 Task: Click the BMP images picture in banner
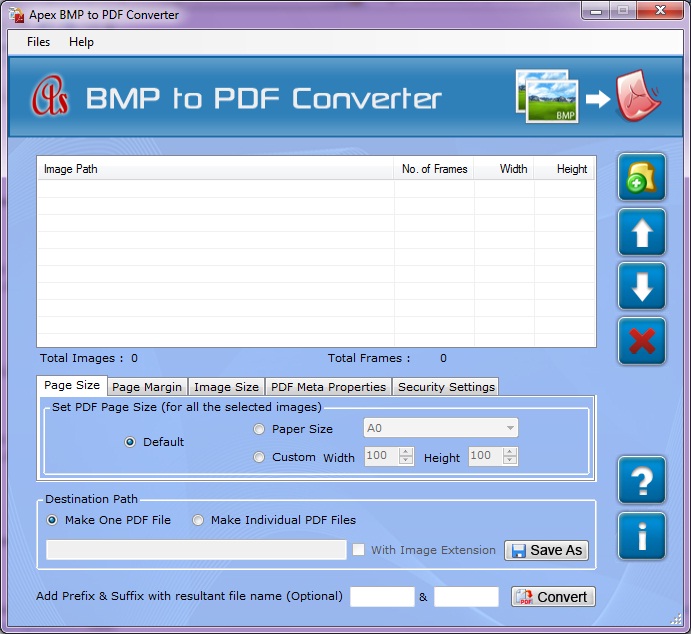pyautogui.click(x=547, y=96)
